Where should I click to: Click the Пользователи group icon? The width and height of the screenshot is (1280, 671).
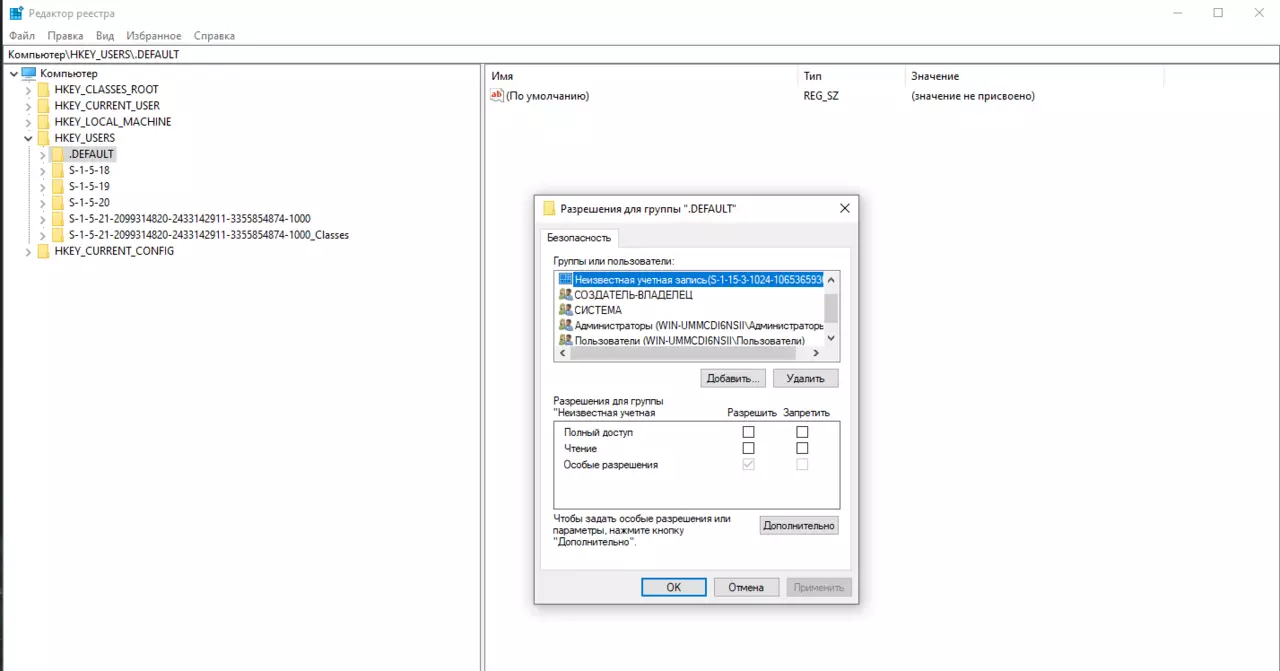(x=565, y=340)
